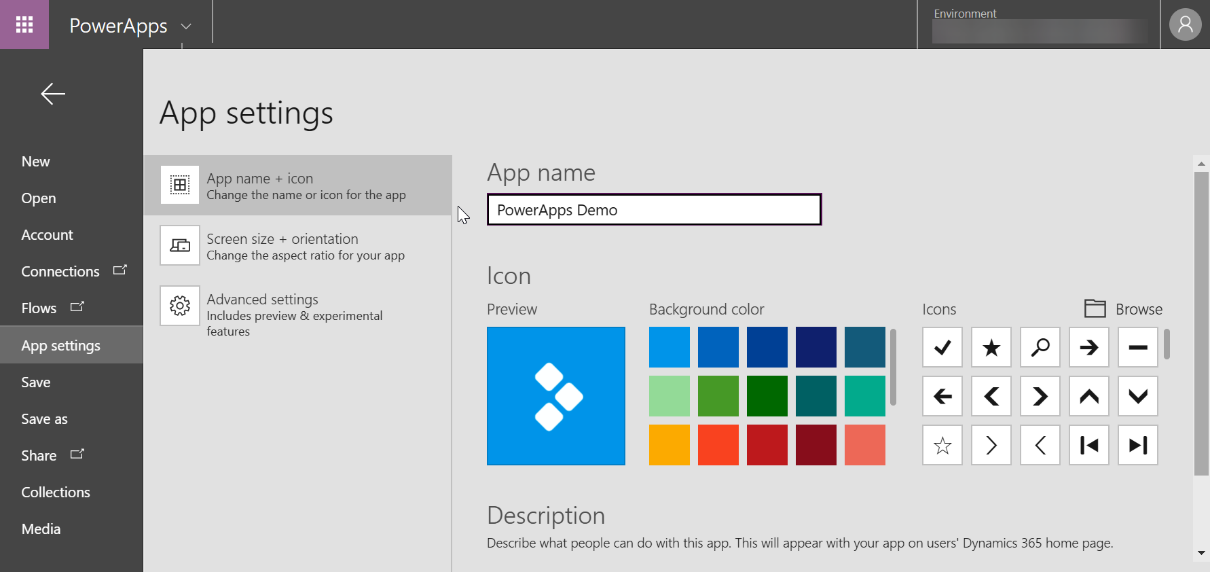This screenshot has height=572, width=1210.
Task: Select the outlined star icon
Action: (942, 445)
